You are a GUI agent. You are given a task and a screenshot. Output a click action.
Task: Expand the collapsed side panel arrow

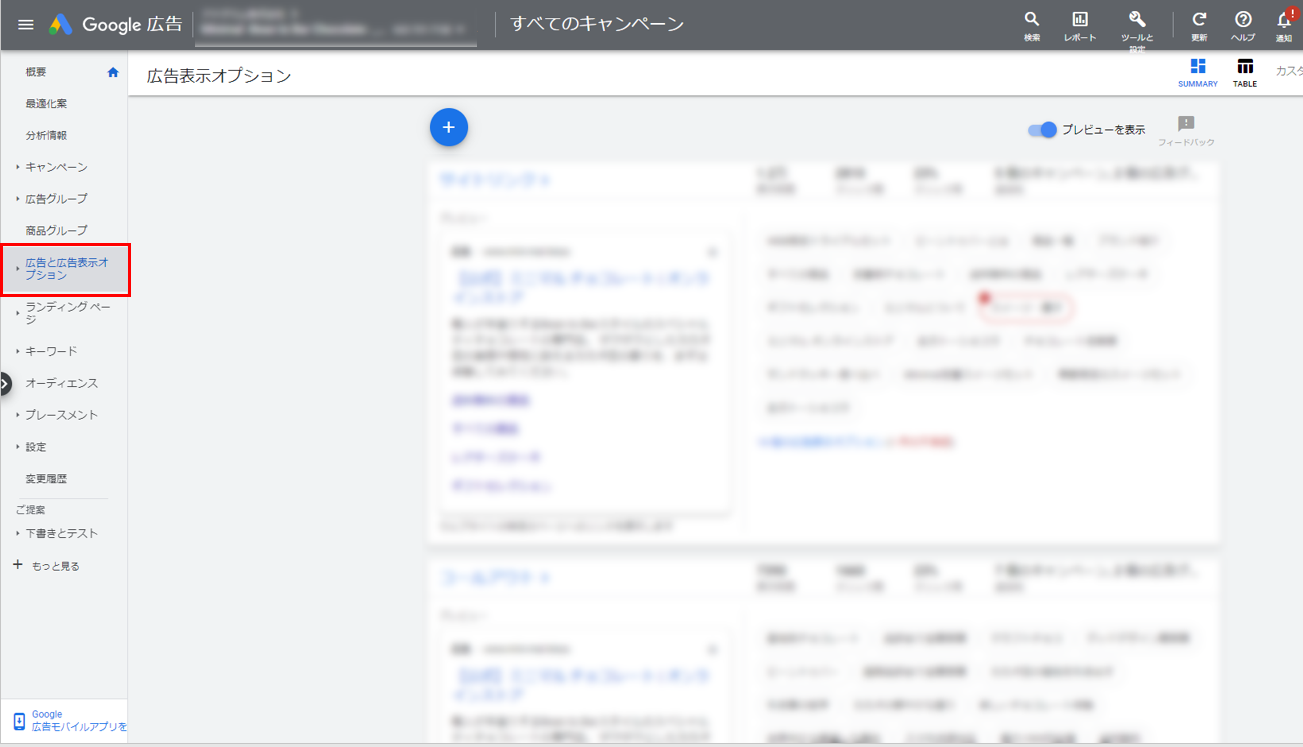pos(5,383)
